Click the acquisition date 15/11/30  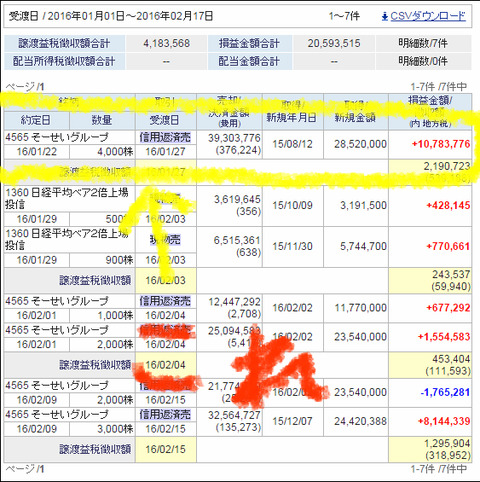coord(292,246)
